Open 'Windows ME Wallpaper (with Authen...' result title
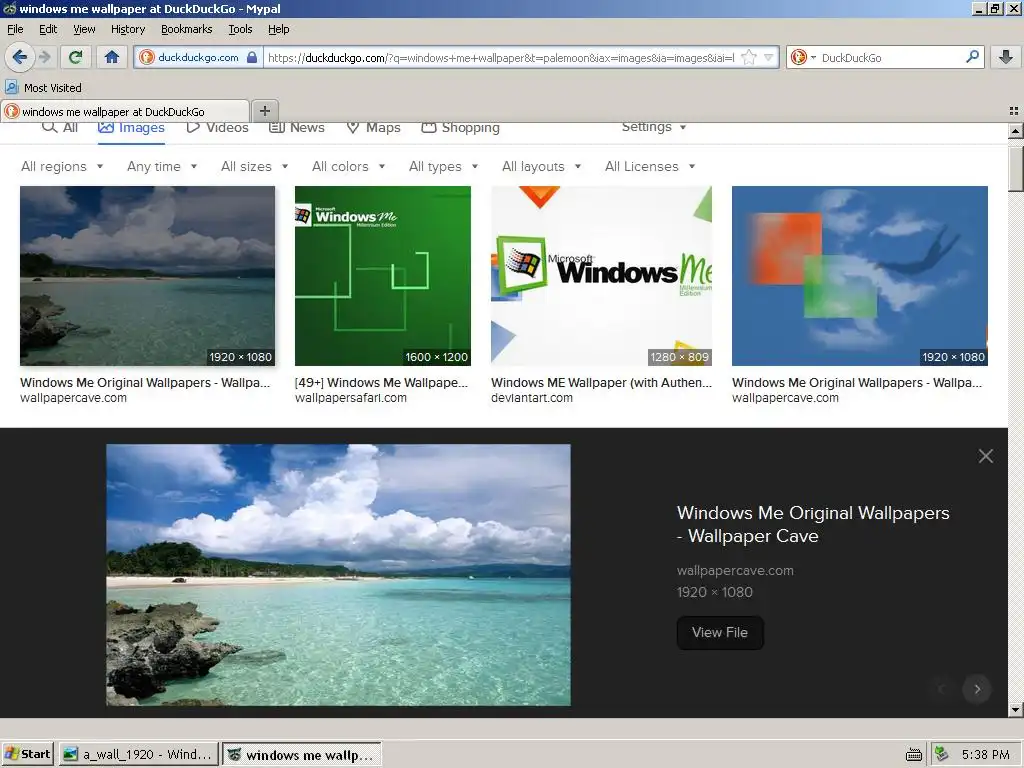1024x768 pixels. pyautogui.click(x=601, y=383)
